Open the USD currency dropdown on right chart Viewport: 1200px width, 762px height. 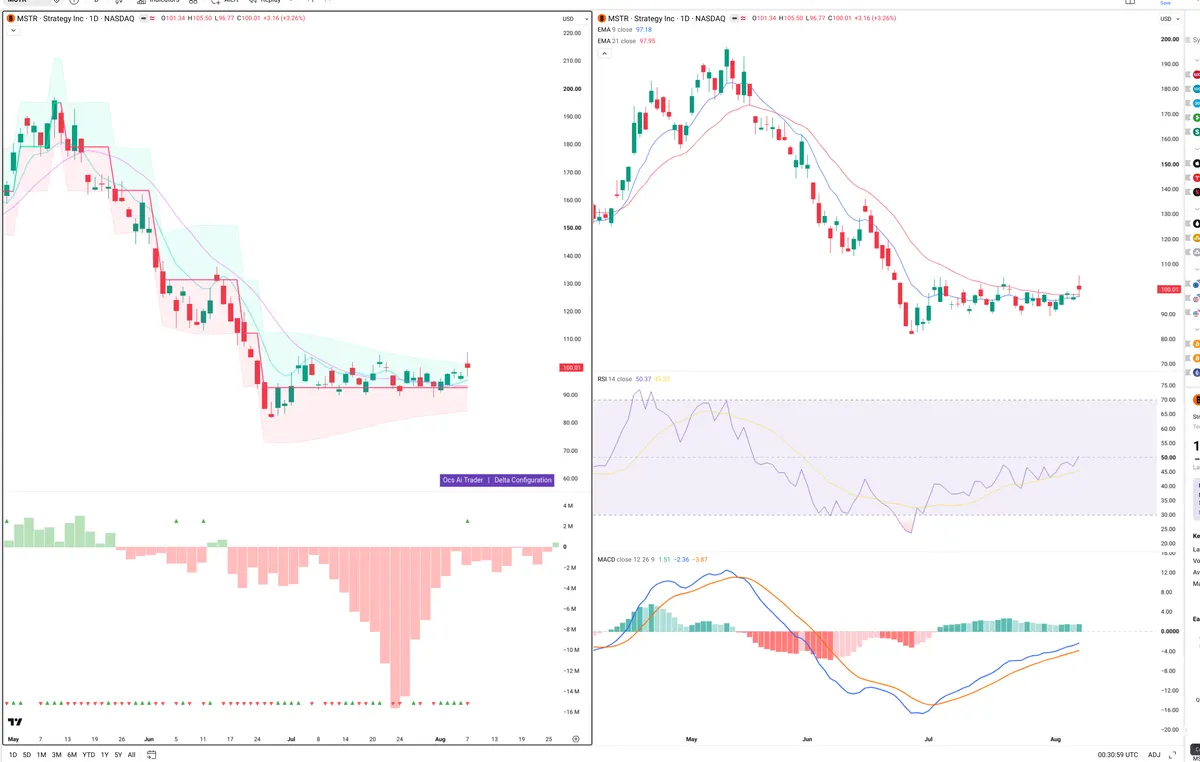1168,19
